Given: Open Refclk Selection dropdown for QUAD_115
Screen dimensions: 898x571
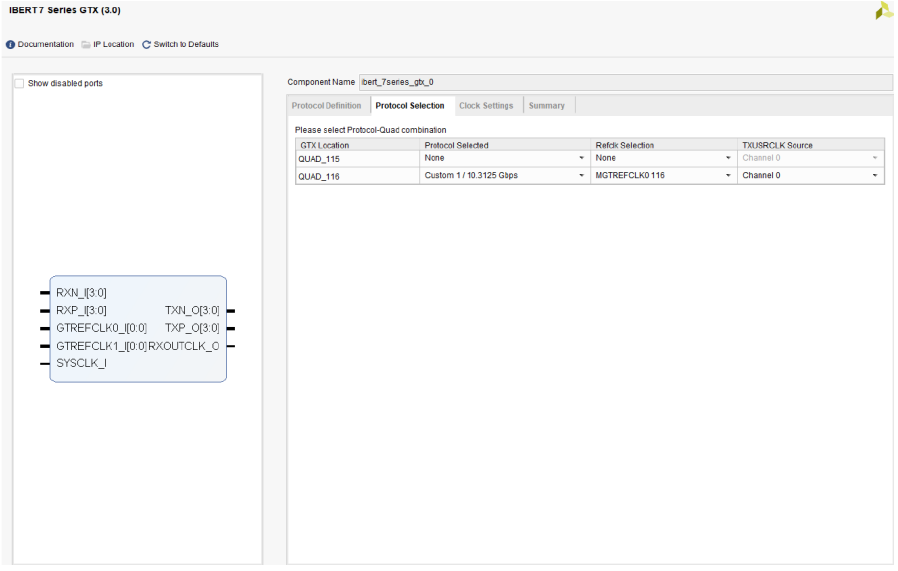Looking at the screenshot, I should [x=664, y=158].
